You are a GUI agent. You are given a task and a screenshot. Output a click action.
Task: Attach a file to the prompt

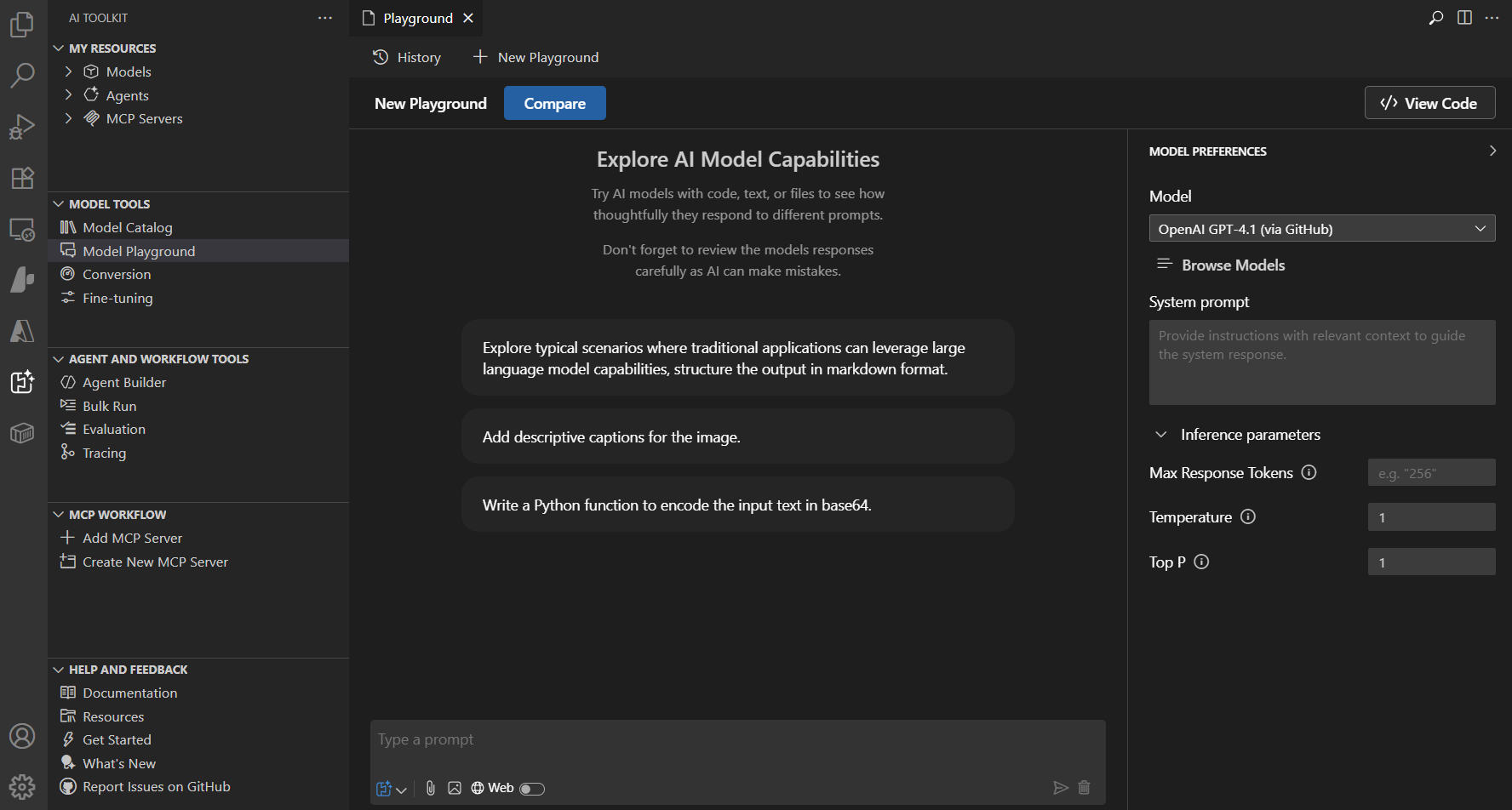coord(430,788)
